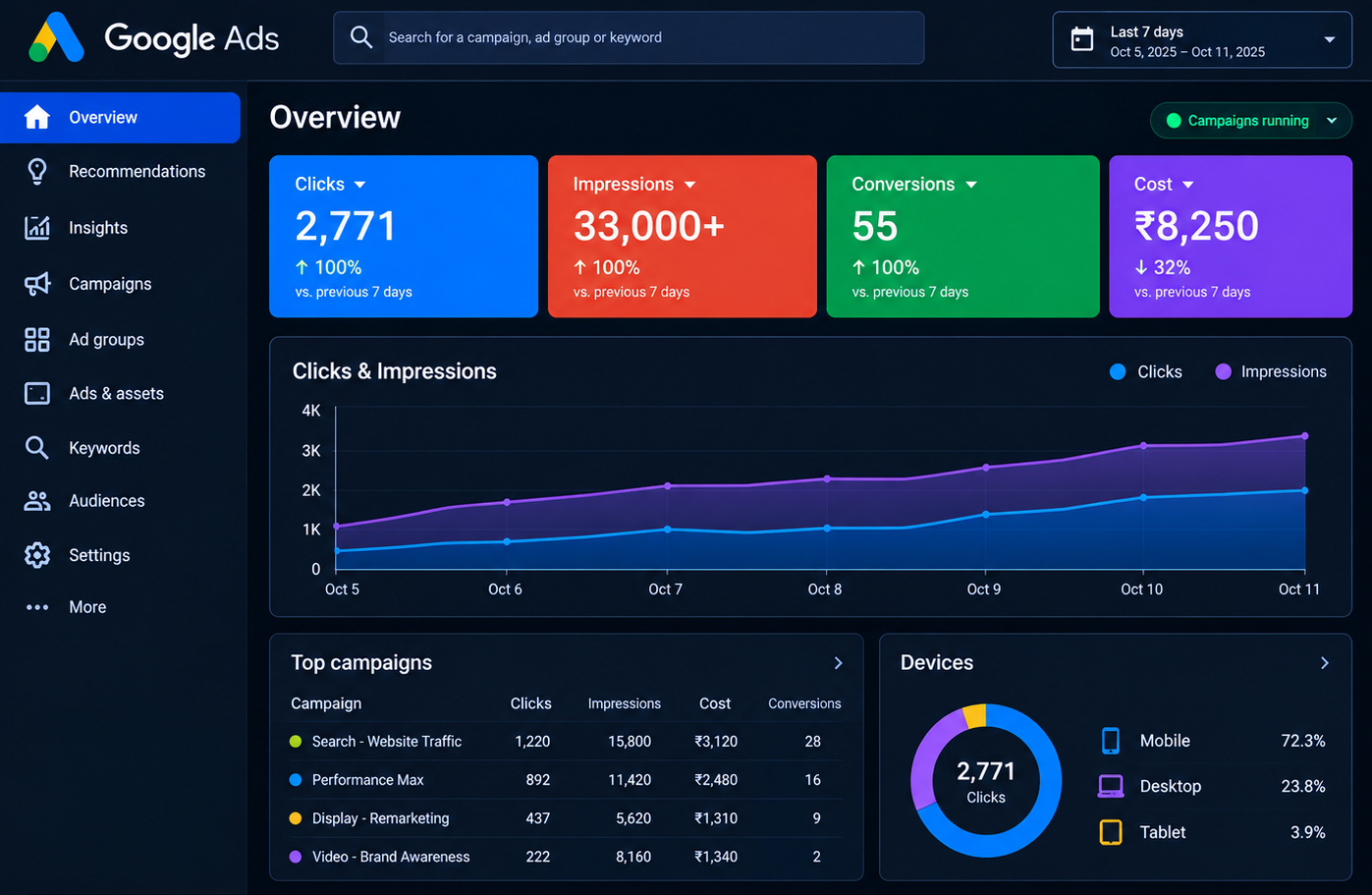Image resolution: width=1372 pixels, height=895 pixels.
Task: Open the Cost metric card dropdown arrow
Action: [1188, 185]
